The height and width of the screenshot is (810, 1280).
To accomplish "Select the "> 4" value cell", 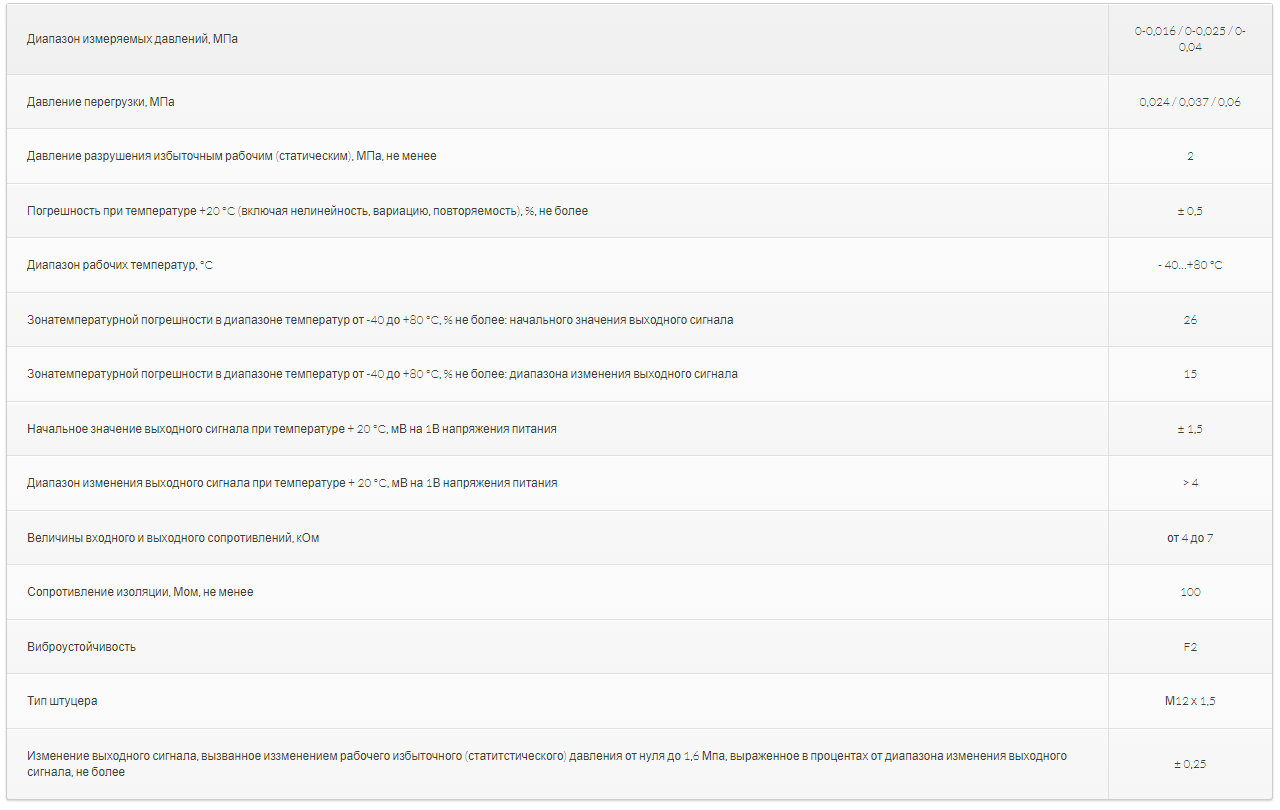I will 1189,483.
